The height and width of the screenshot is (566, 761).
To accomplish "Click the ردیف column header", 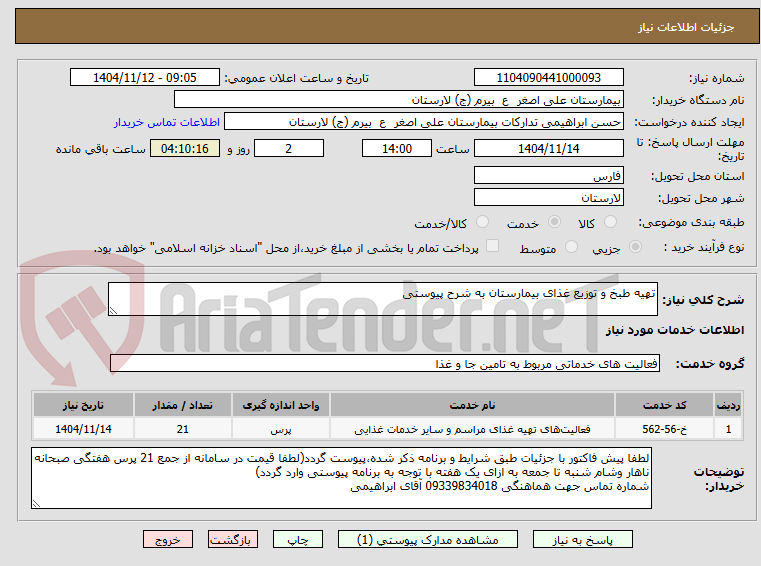I will (728, 405).
